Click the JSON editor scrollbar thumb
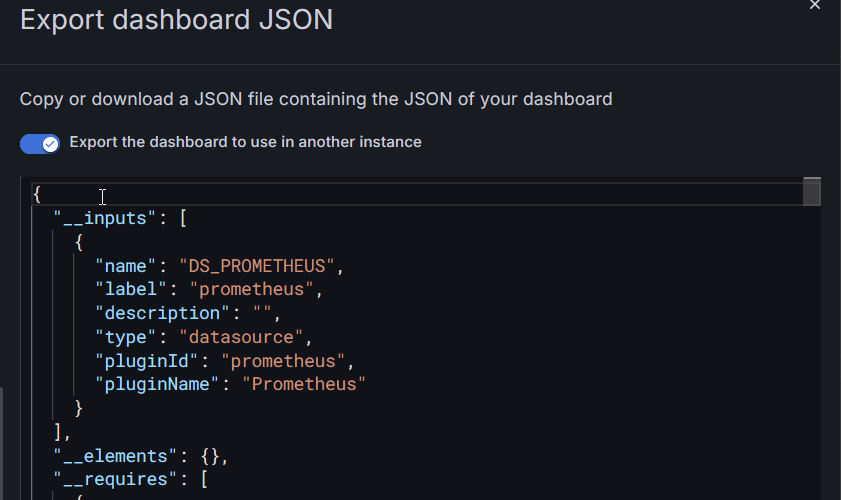 click(x=812, y=192)
